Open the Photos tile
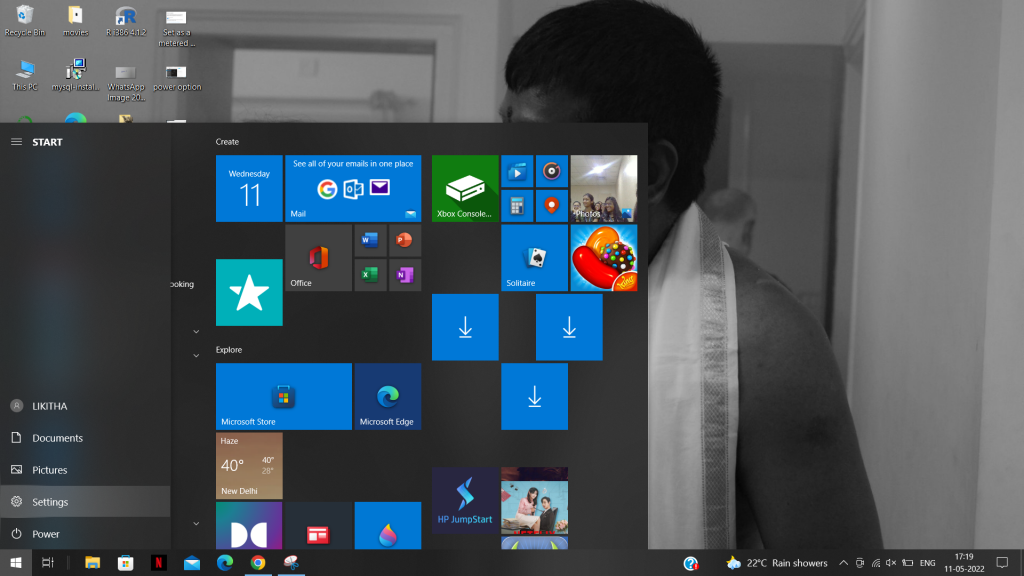The height and width of the screenshot is (576, 1024). point(603,189)
